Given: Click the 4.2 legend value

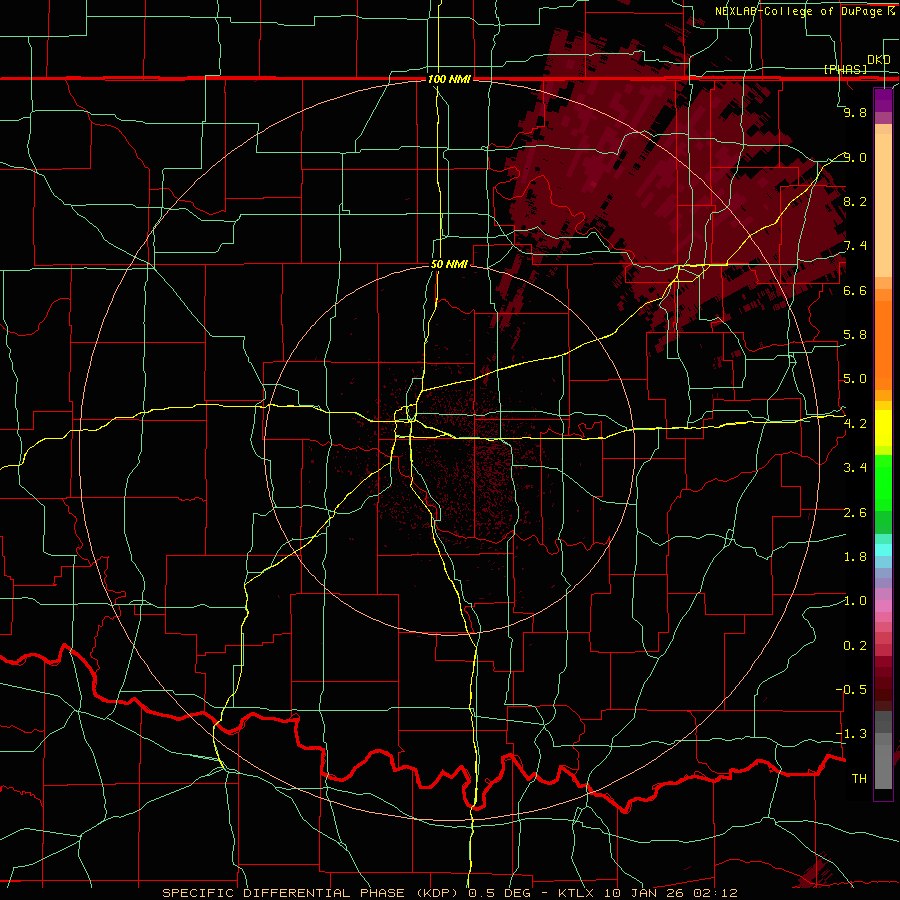Looking at the screenshot, I should pyautogui.click(x=855, y=424).
